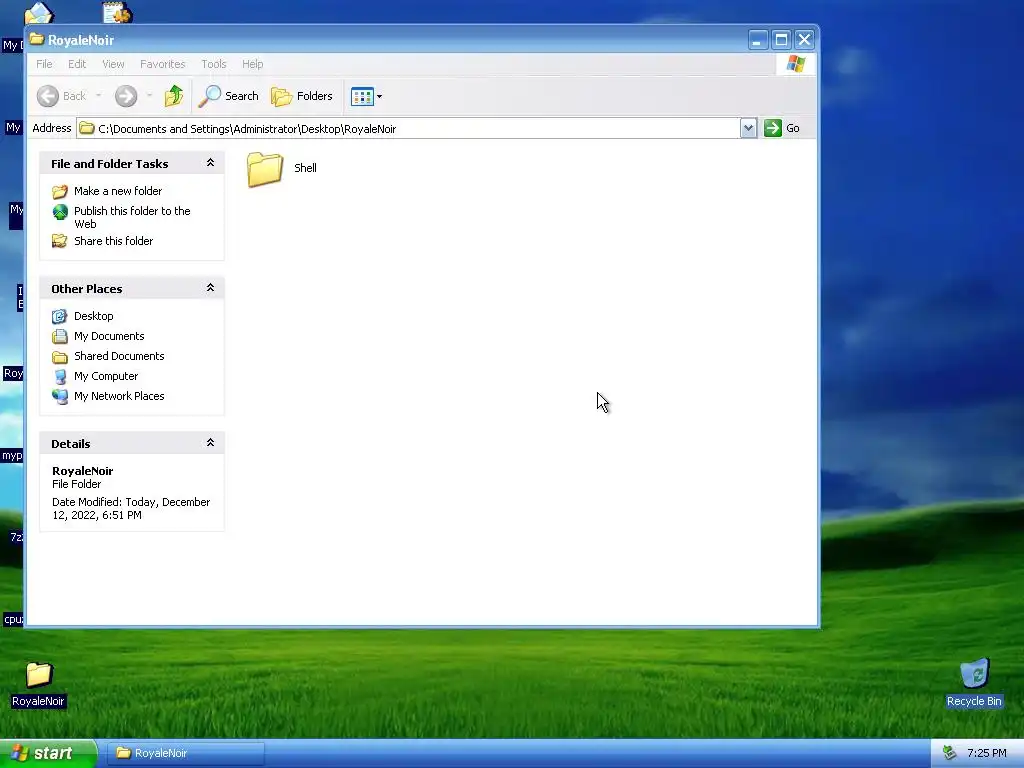The image size is (1024, 768).
Task: Collapse the Details panel
Action: [x=210, y=443]
